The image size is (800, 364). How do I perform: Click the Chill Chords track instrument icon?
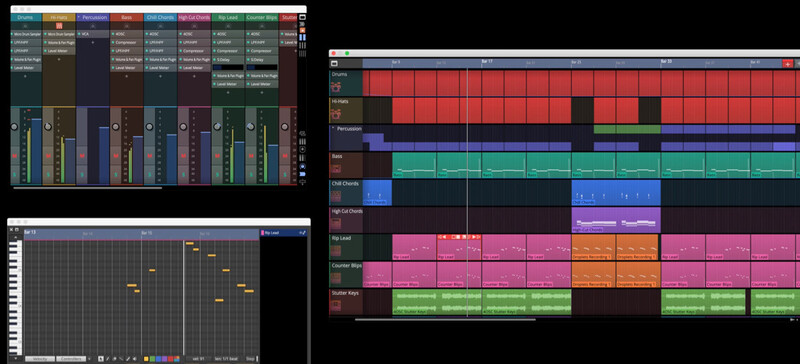click(336, 196)
